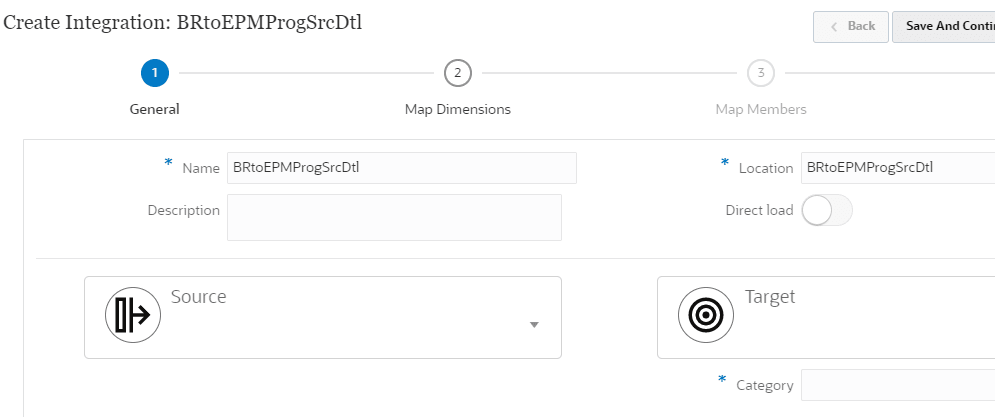Click step 1 circle in wizard
Image resolution: width=995 pixels, height=417 pixels.
tap(155, 73)
